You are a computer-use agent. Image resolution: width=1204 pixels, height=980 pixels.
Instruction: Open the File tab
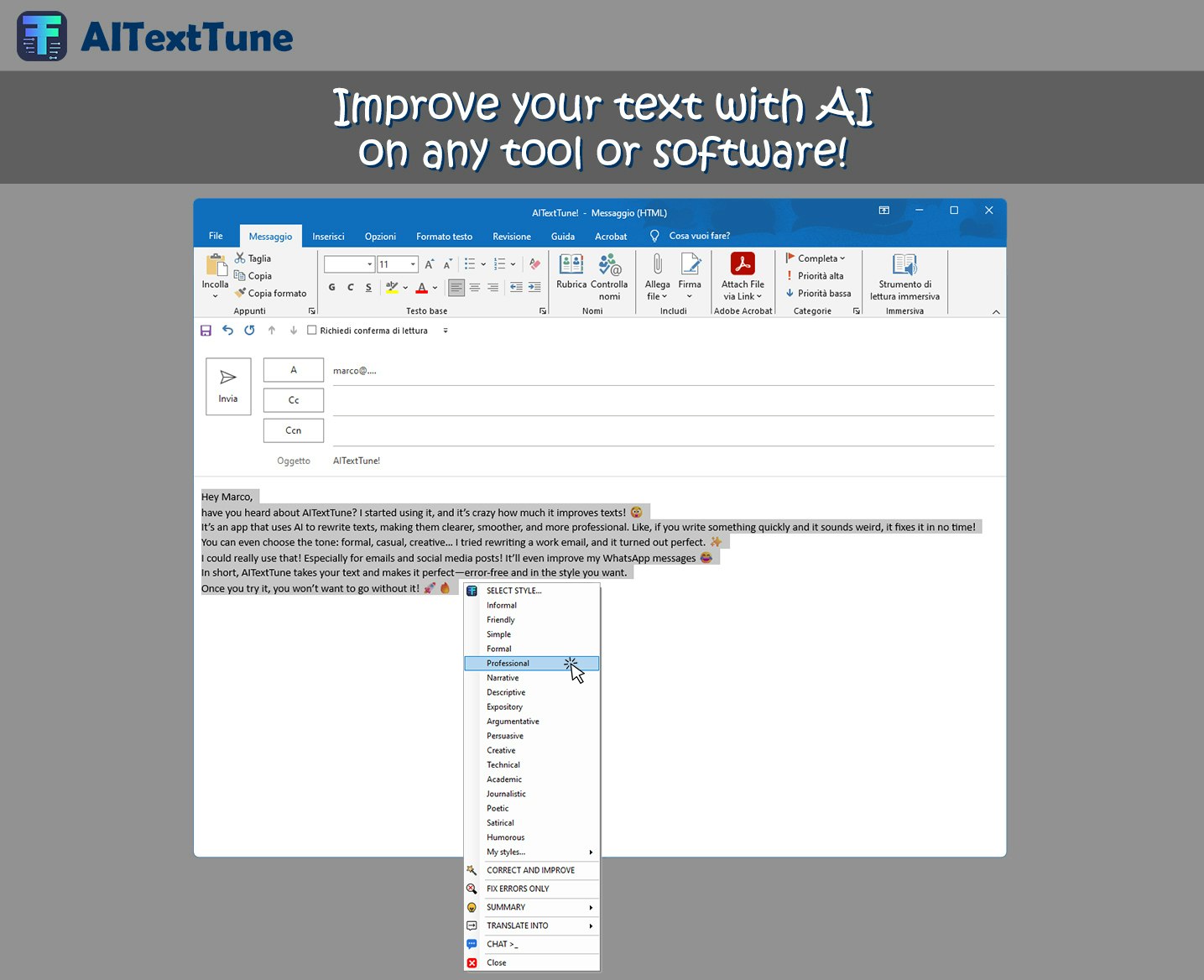[x=216, y=236]
